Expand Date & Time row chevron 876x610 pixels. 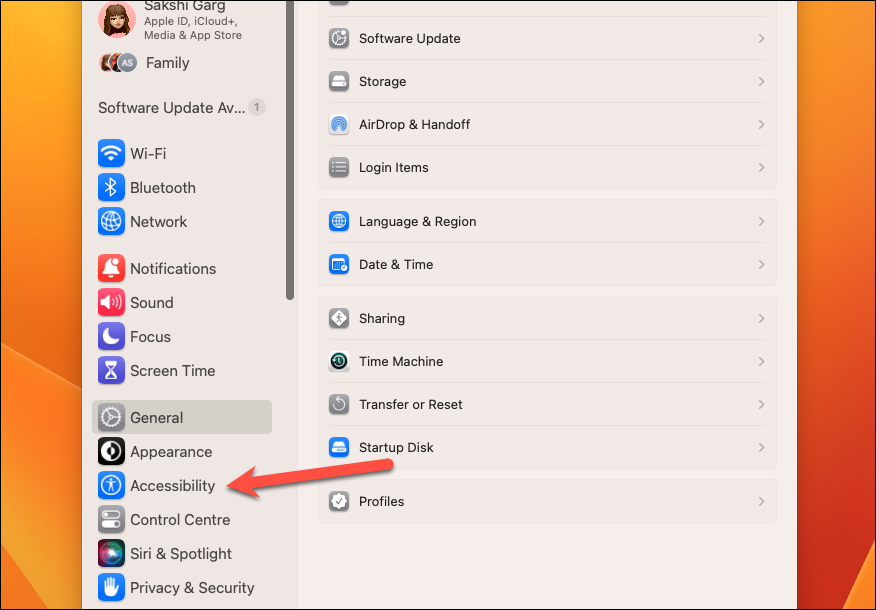pos(761,265)
